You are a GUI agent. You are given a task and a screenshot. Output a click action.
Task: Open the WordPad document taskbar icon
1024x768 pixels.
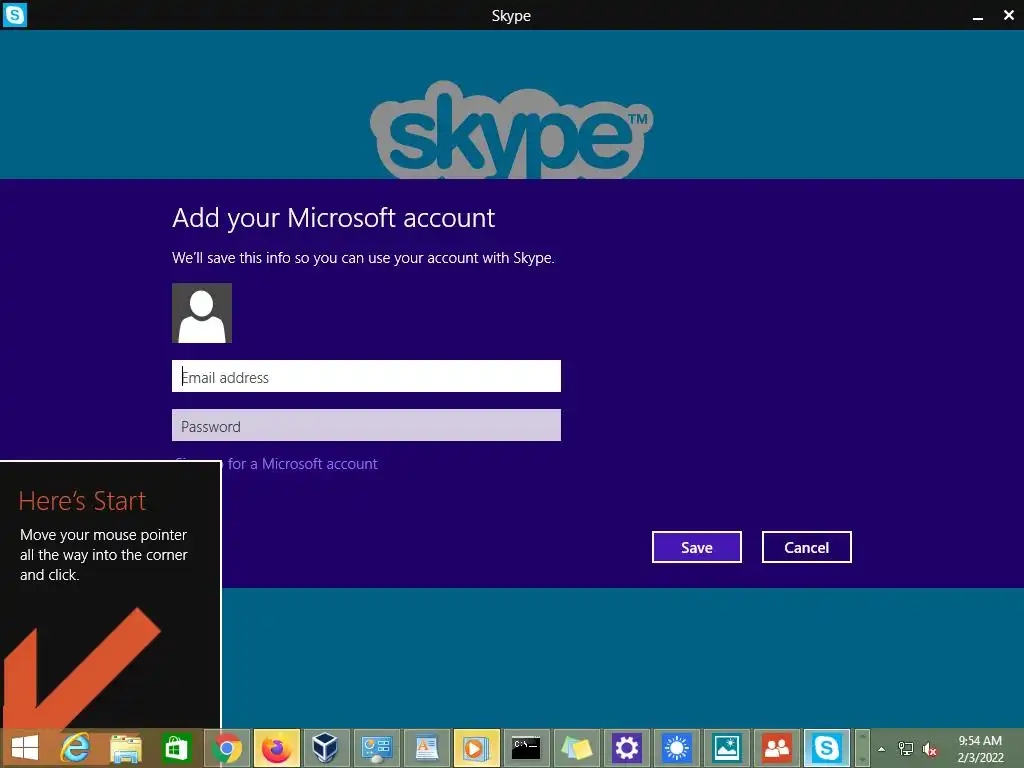pos(426,748)
